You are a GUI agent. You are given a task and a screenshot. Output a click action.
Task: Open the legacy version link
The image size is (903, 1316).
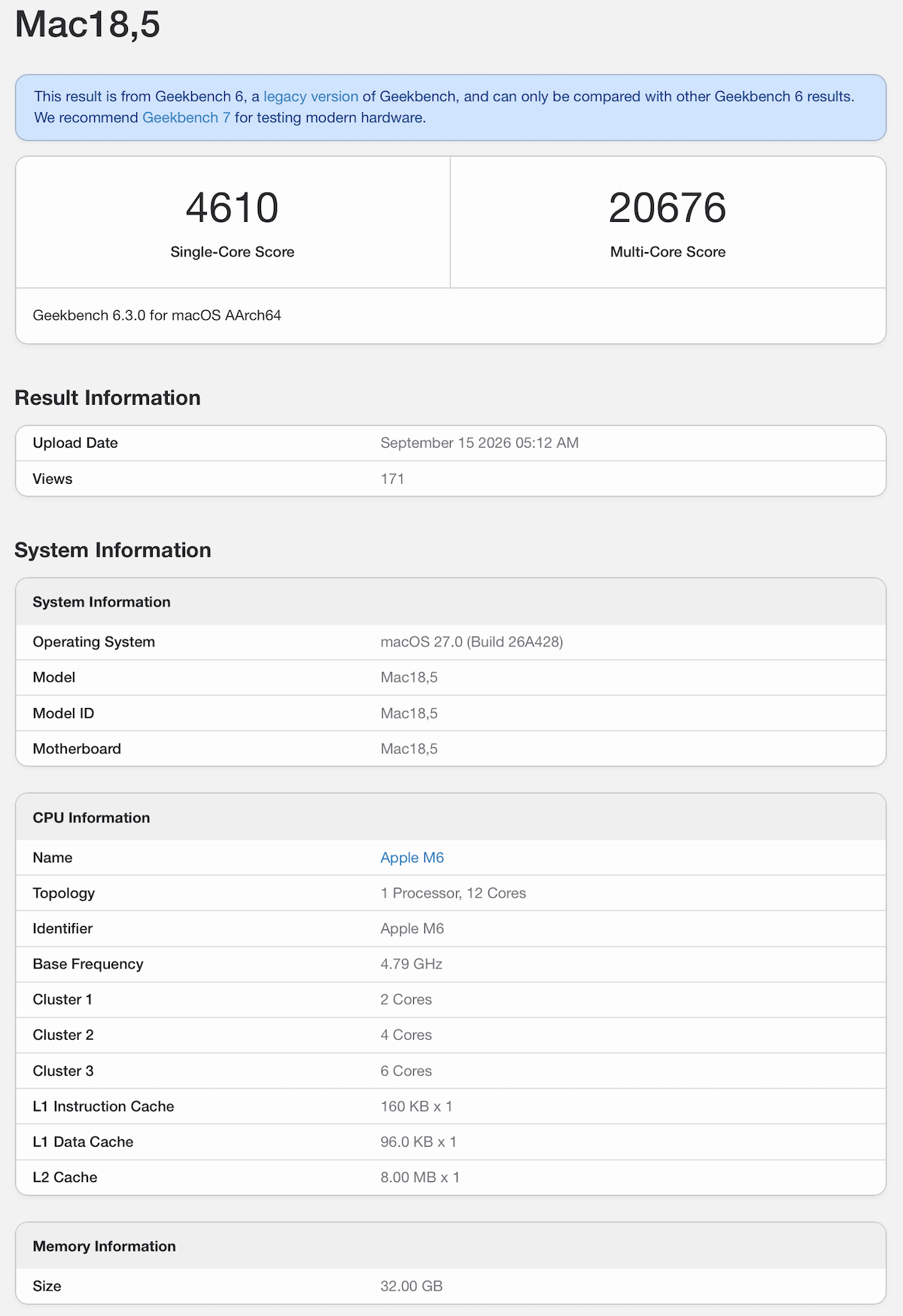(311, 96)
